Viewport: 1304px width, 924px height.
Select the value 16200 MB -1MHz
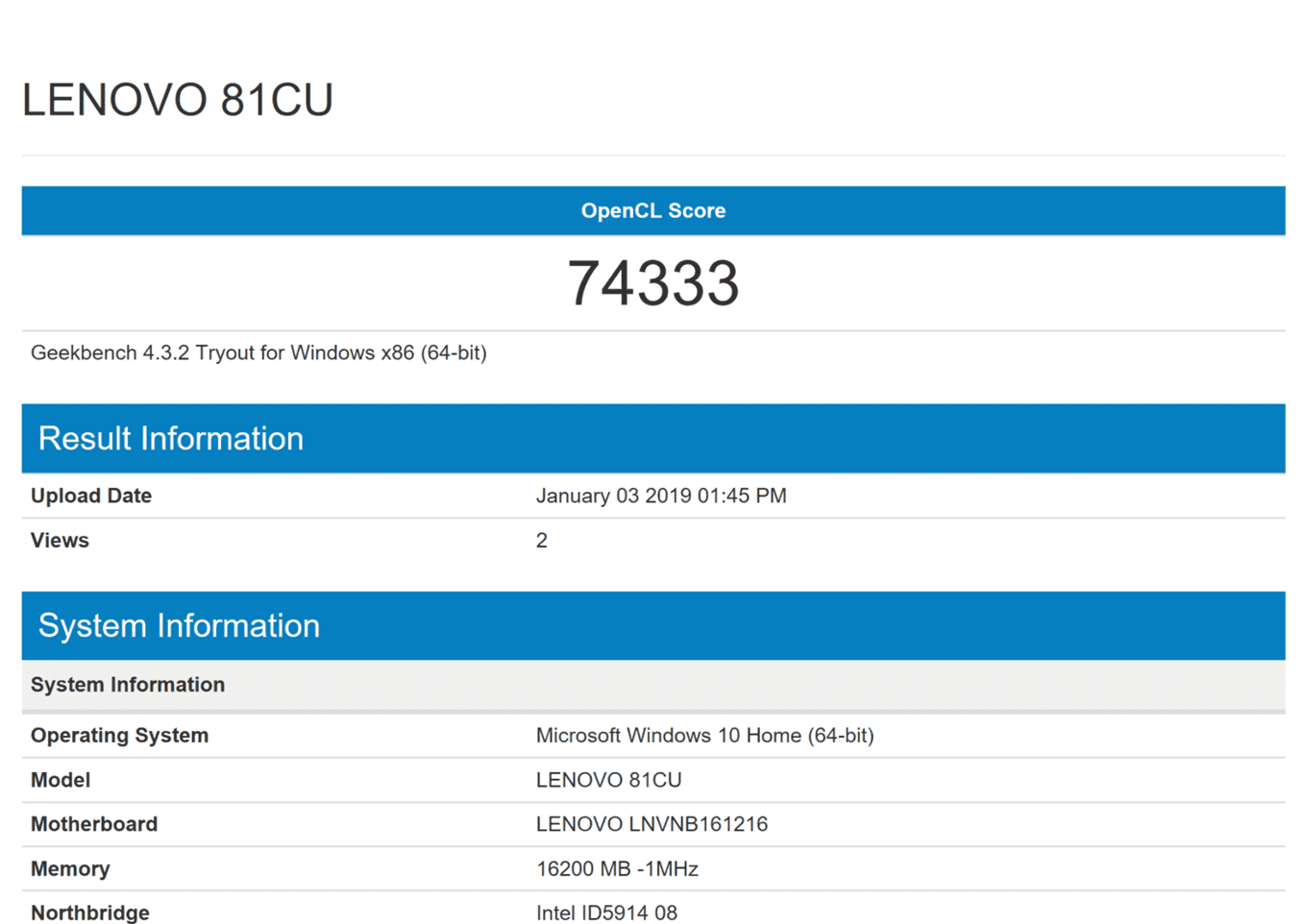click(x=617, y=868)
